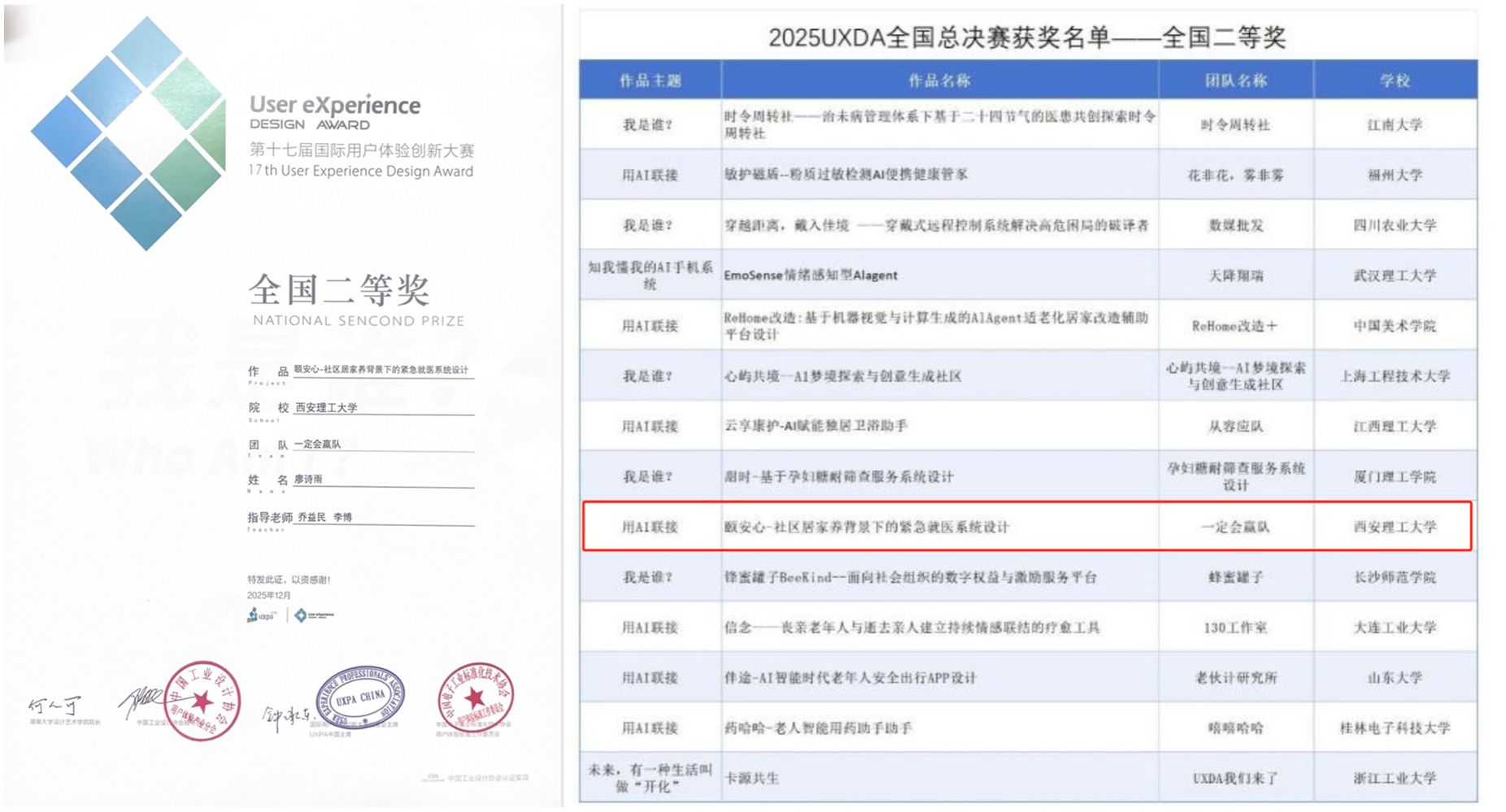Click the blue UXPA China round seal
The width and height of the screenshot is (1506, 812).
(x=360, y=696)
